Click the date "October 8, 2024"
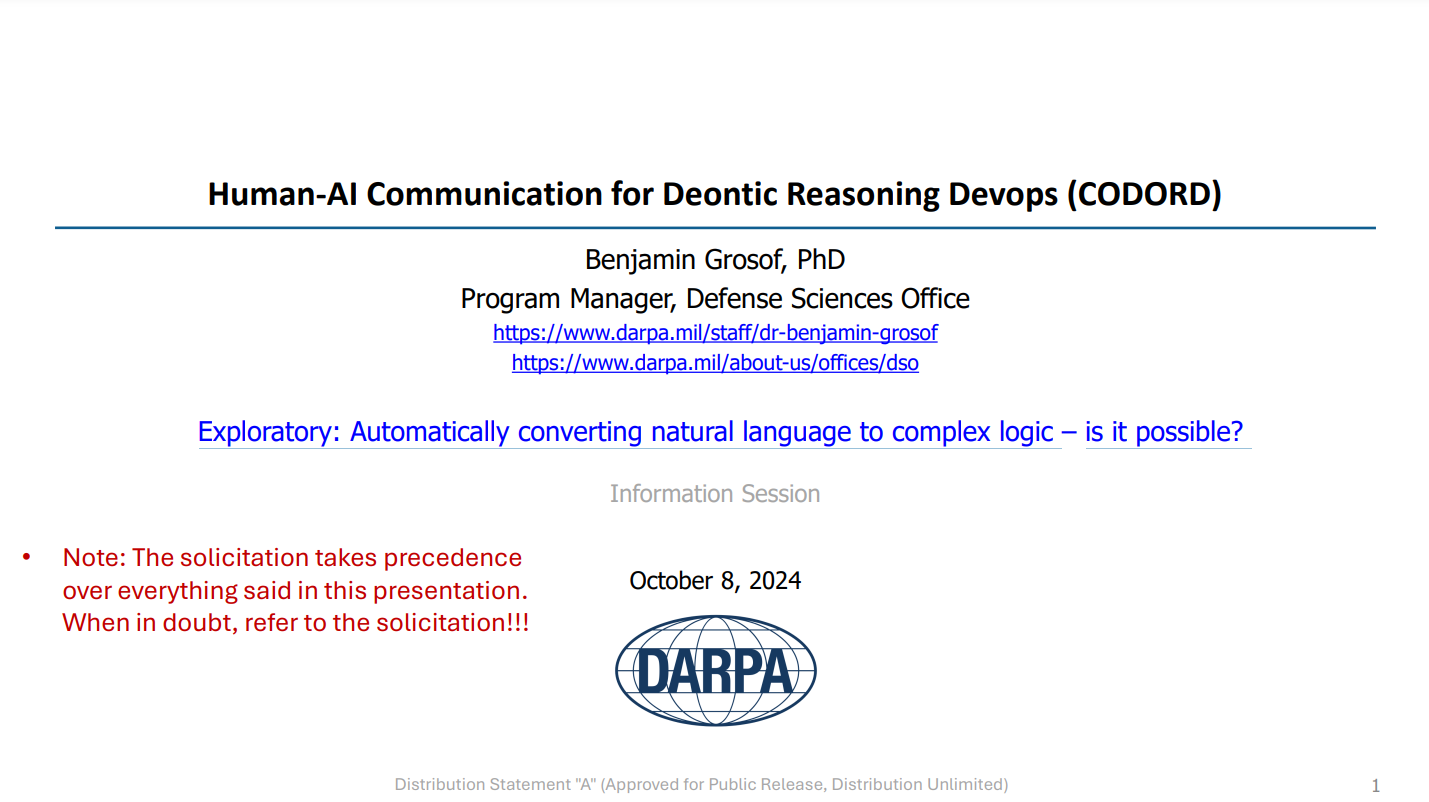This screenshot has height=802, width=1429. [715, 581]
